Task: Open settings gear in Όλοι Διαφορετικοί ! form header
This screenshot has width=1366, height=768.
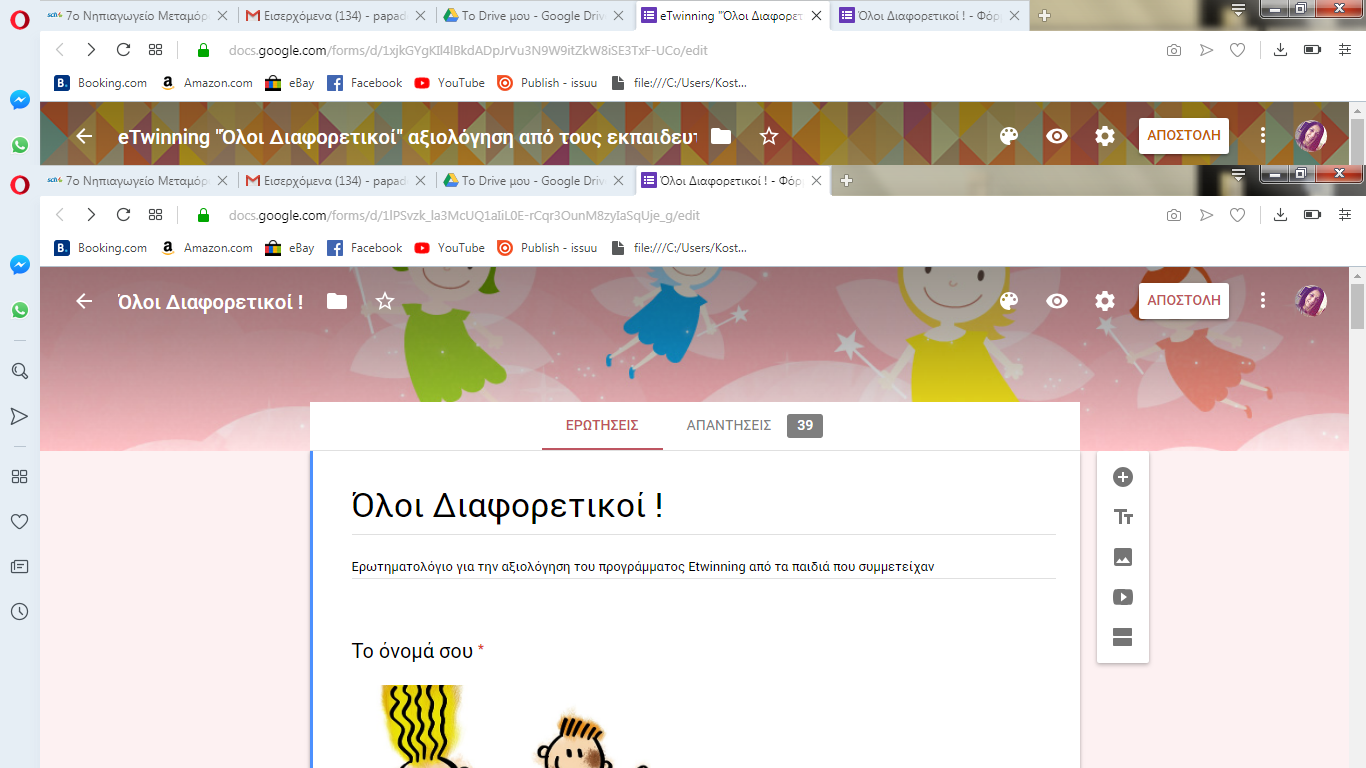Action: 1104,301
